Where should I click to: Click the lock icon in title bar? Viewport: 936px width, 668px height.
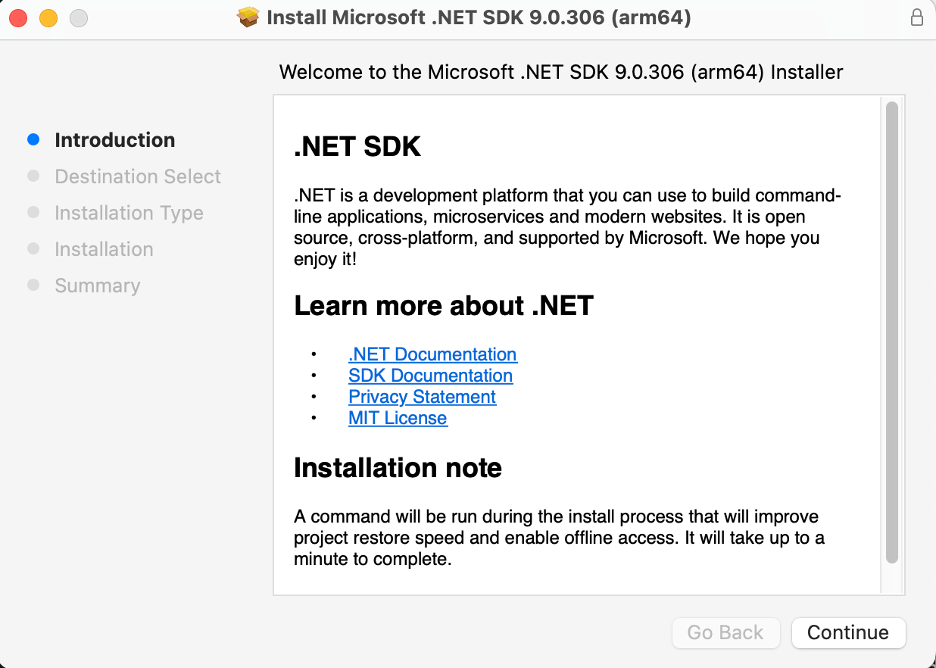coord(917,17)
